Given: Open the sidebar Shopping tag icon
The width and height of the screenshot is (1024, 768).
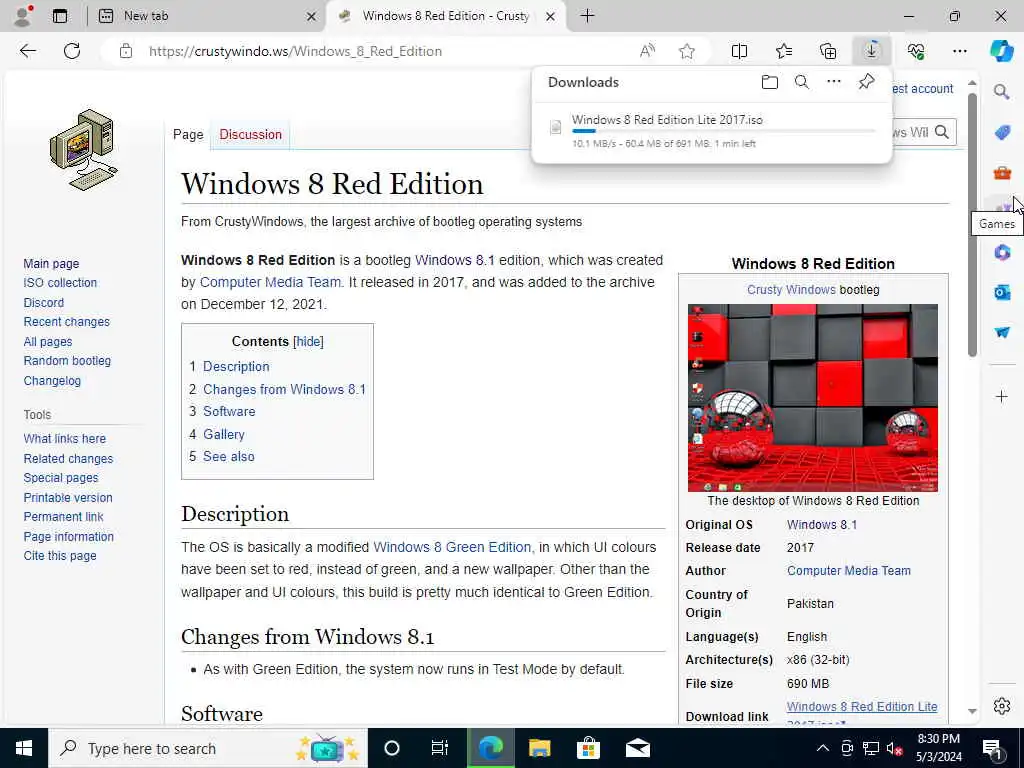Looking at the screenshot, I should pos(1002,133).
